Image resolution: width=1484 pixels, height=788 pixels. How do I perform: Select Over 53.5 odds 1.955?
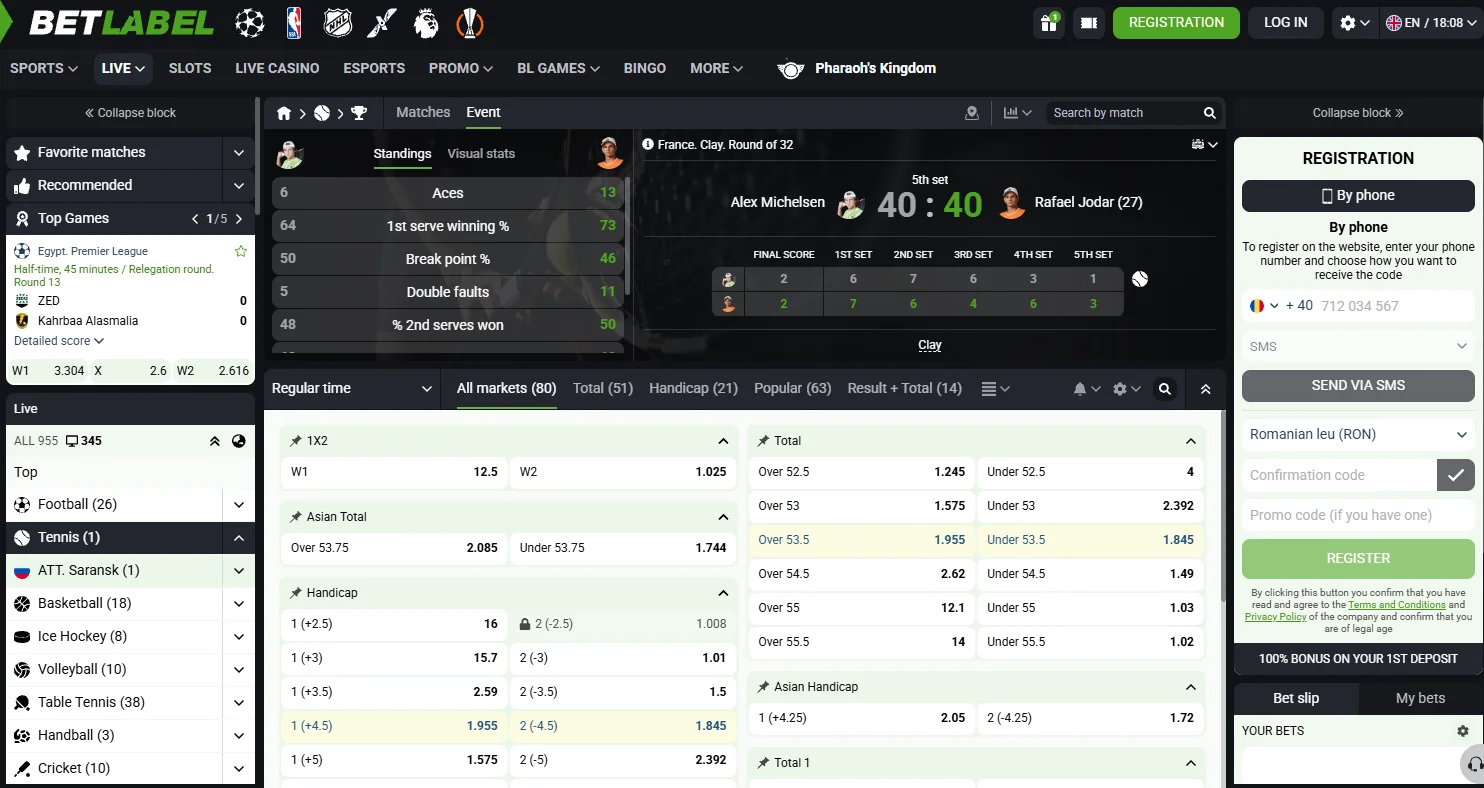pos(862,540)
